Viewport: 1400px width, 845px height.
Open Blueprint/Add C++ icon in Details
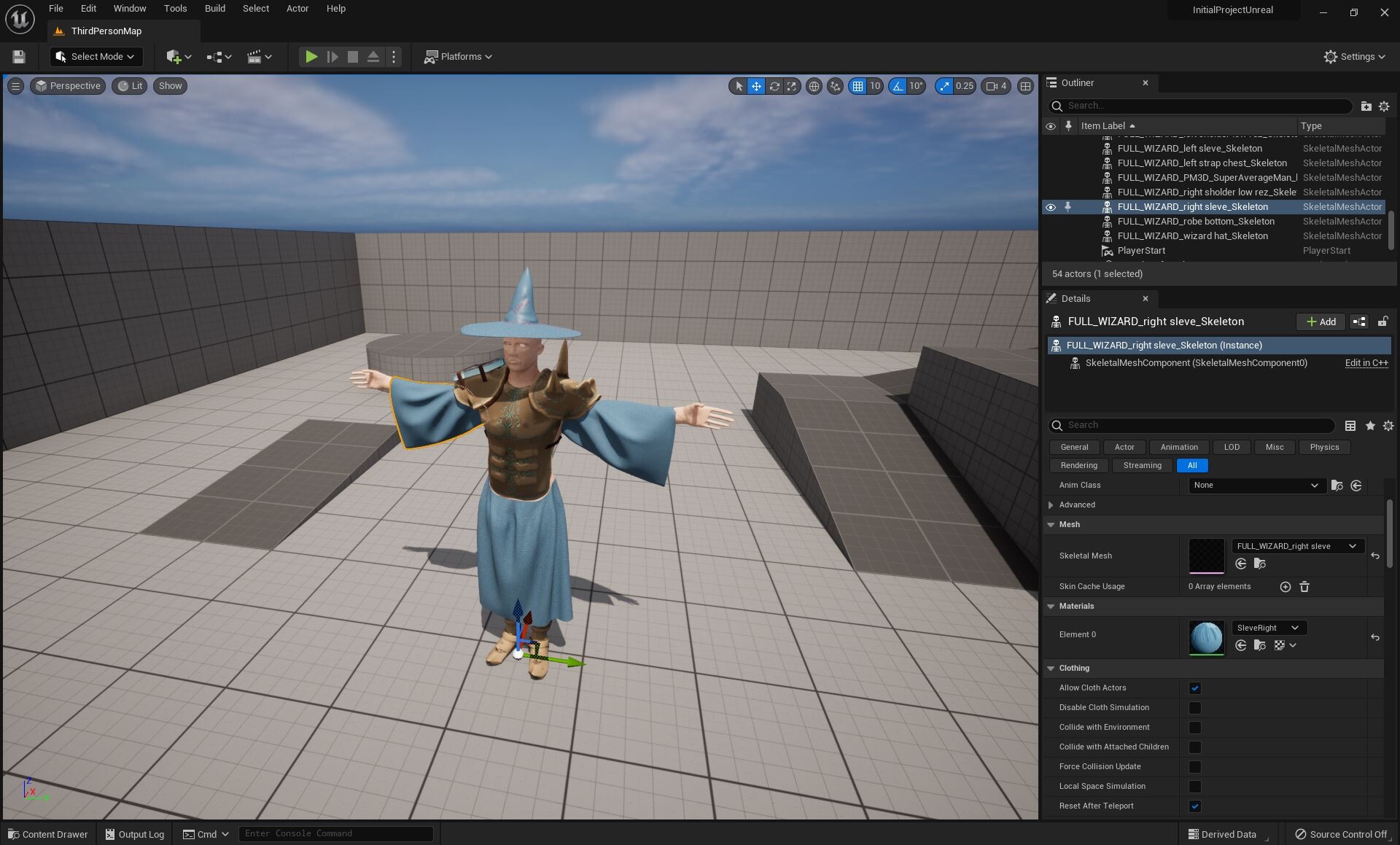click(1359, 322)
